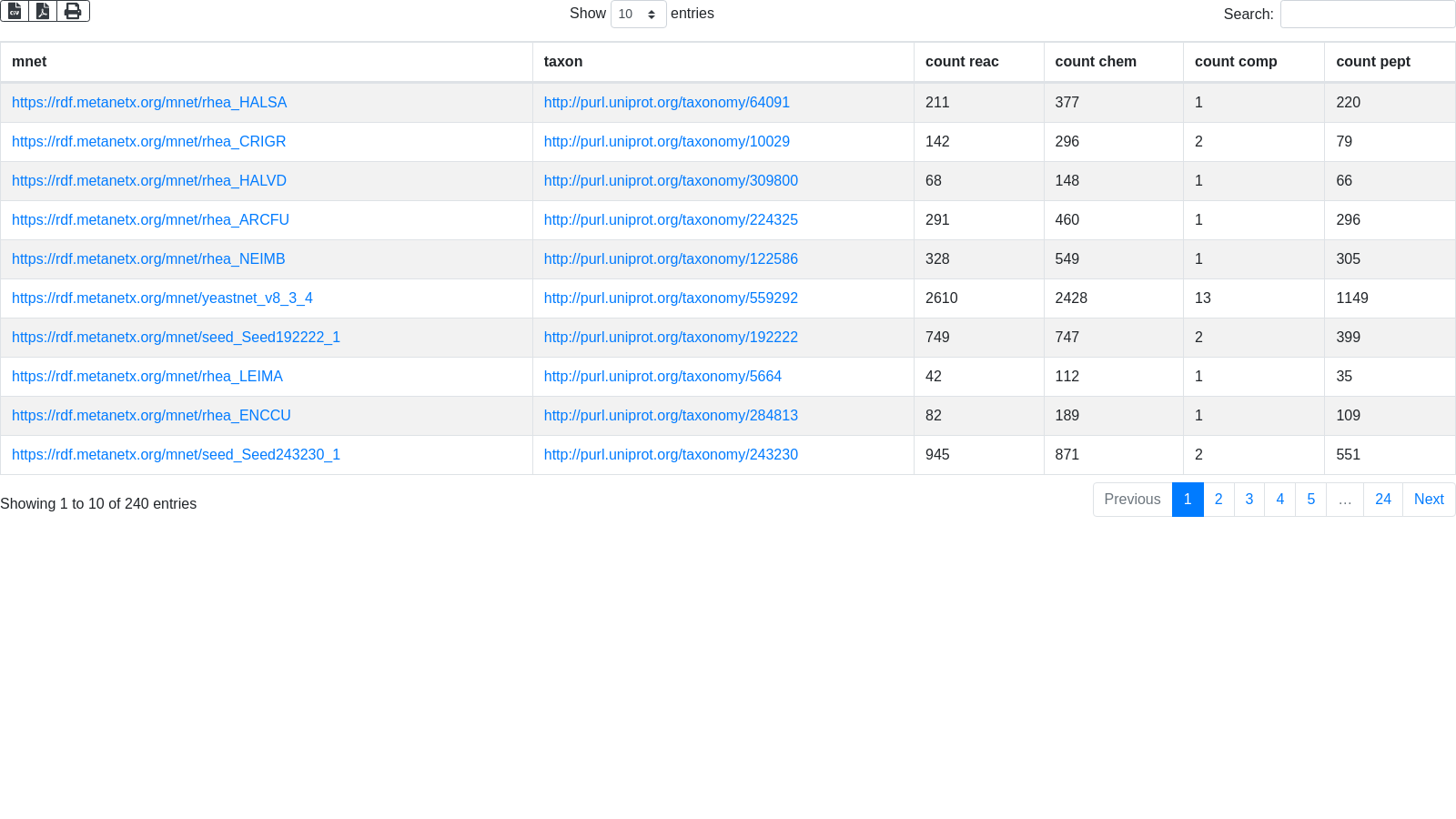The height and width of the screenshot is (819, 1456).
Task: Open taxonomy/10029 uniprot link
Action: pyautogui.click(x=667, y=142)
